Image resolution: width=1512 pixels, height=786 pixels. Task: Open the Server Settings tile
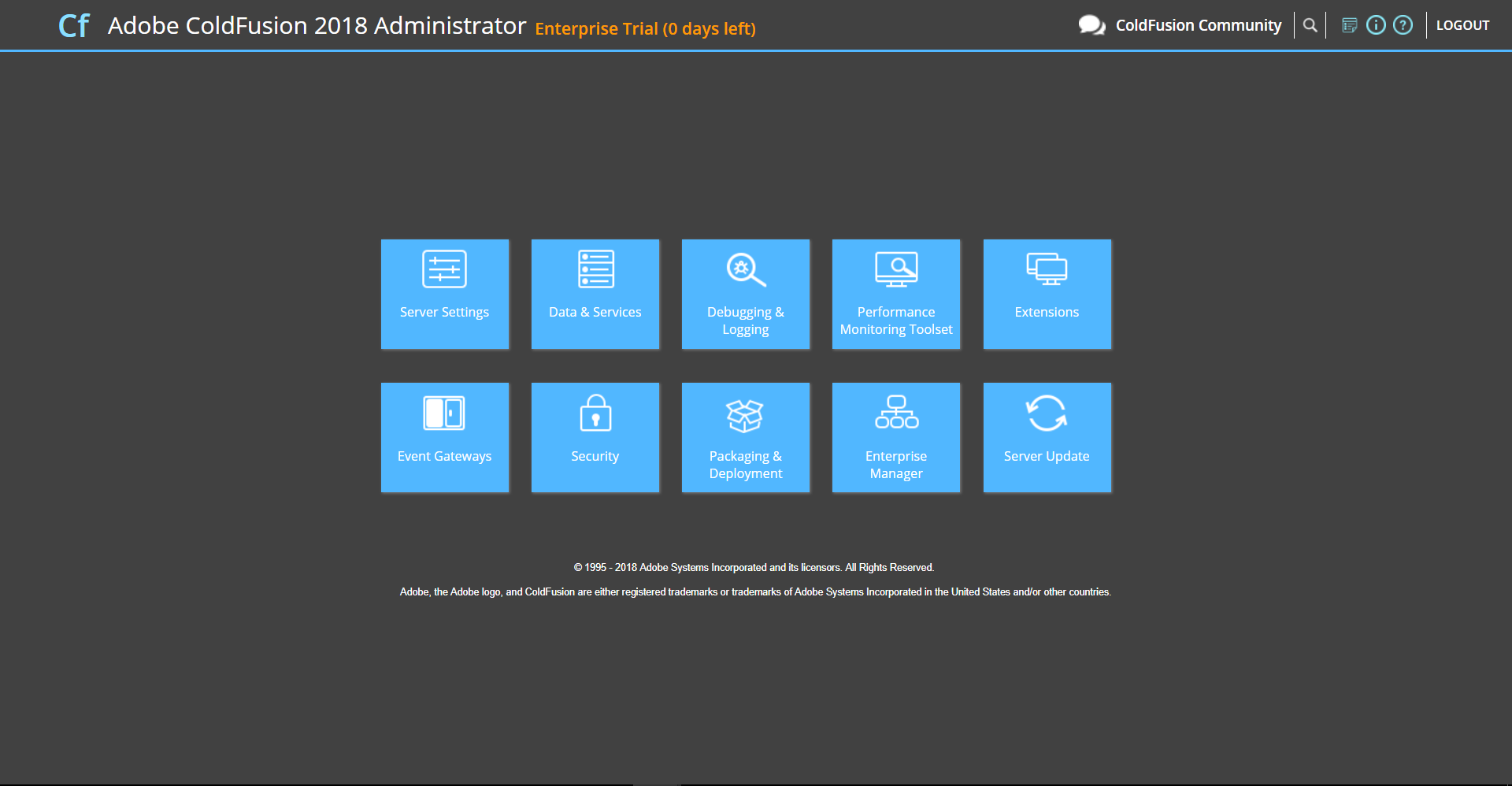[x=444, y=294]
